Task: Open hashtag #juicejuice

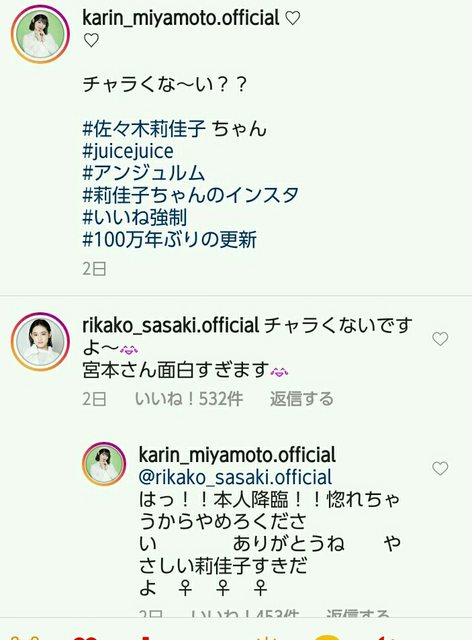Action: (x=128, y=151)
